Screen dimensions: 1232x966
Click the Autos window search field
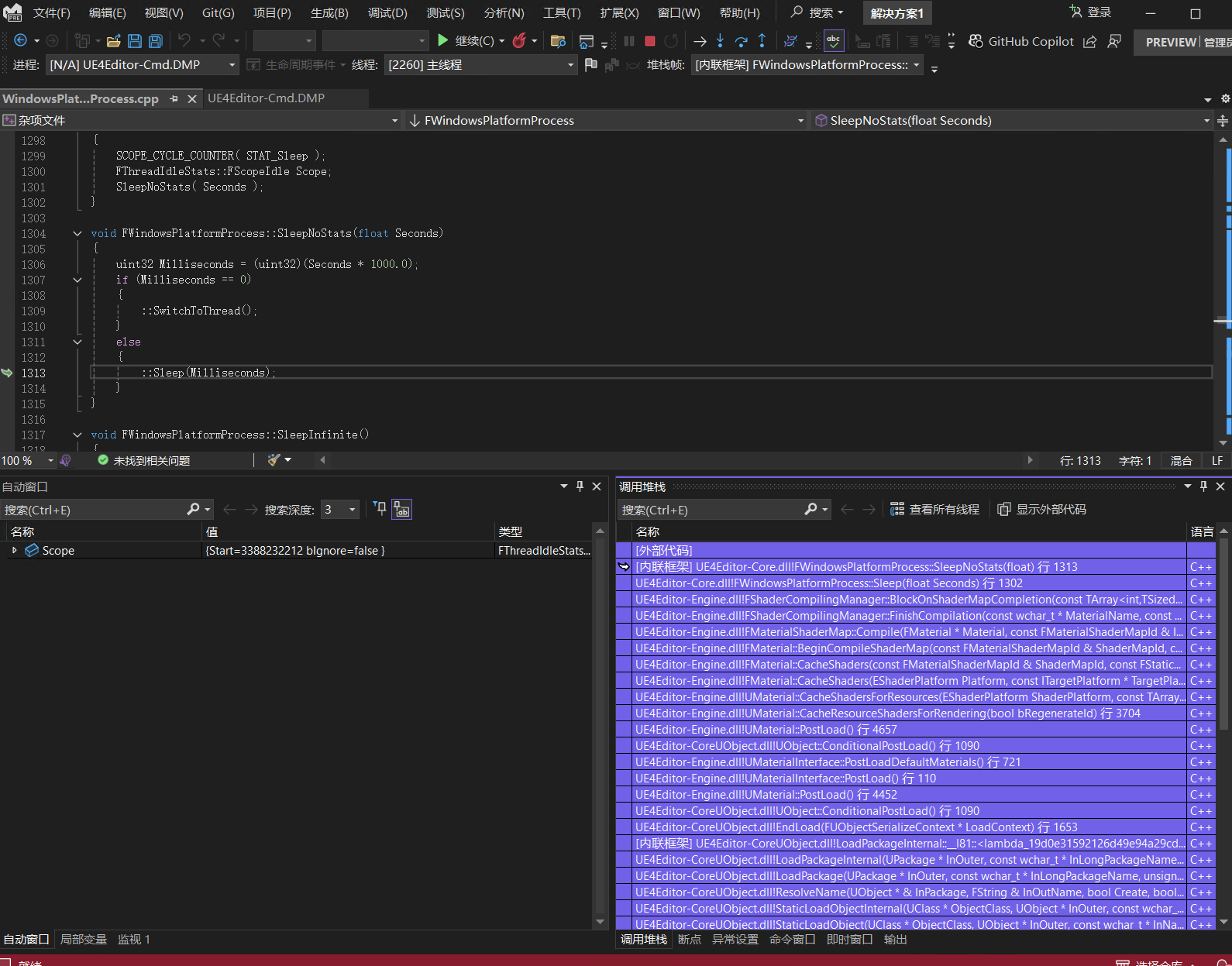[x=93, y=509]
